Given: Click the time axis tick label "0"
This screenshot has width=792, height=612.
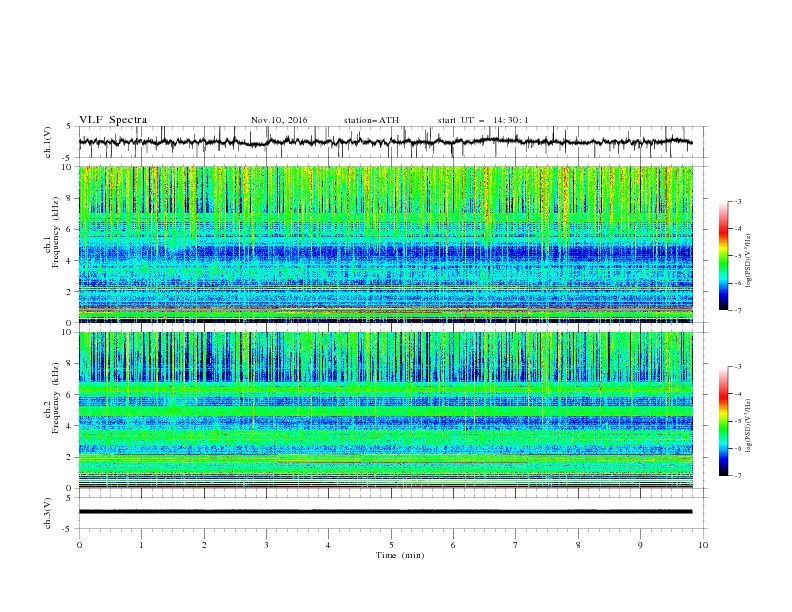Looking at the screenshot, I should click(79, 545).
